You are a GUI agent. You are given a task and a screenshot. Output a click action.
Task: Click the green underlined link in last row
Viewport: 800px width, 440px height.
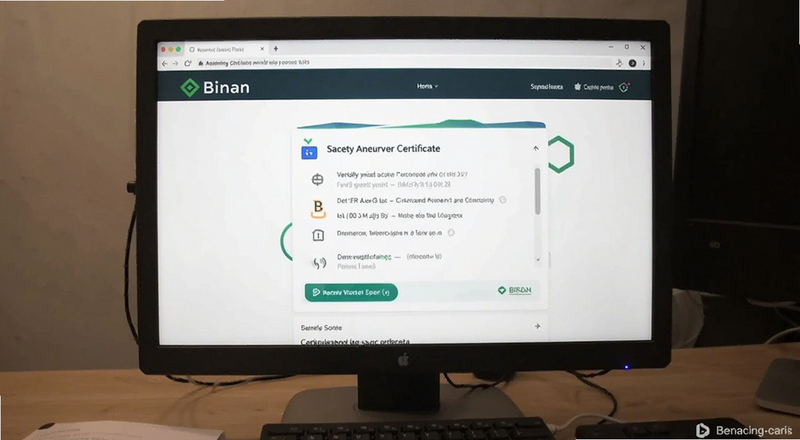(364, 257)
